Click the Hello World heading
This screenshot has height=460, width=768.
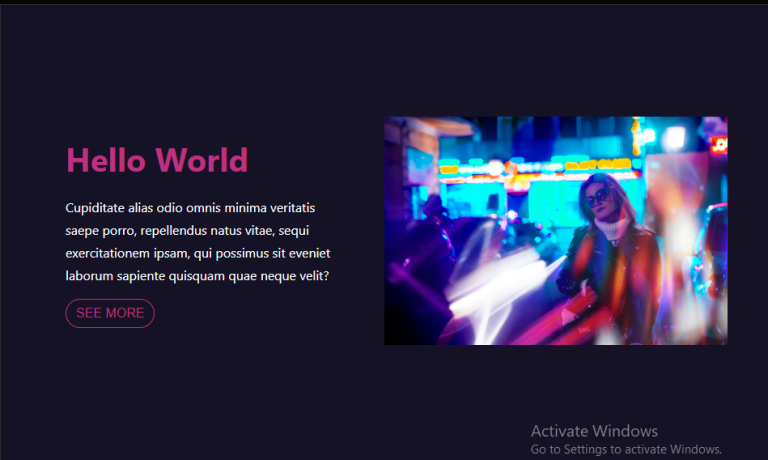(157, 160)
